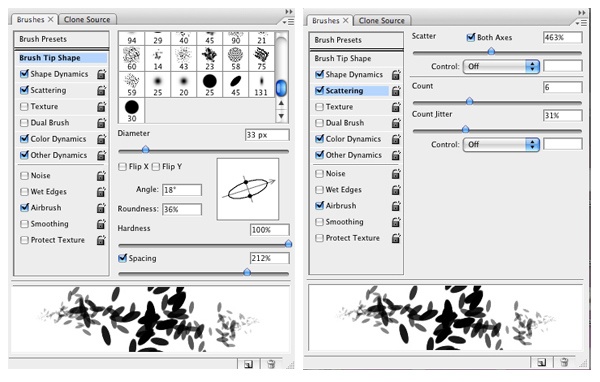Click the brush angle preview diagram
600x382 pixels.
click(248, 189)
